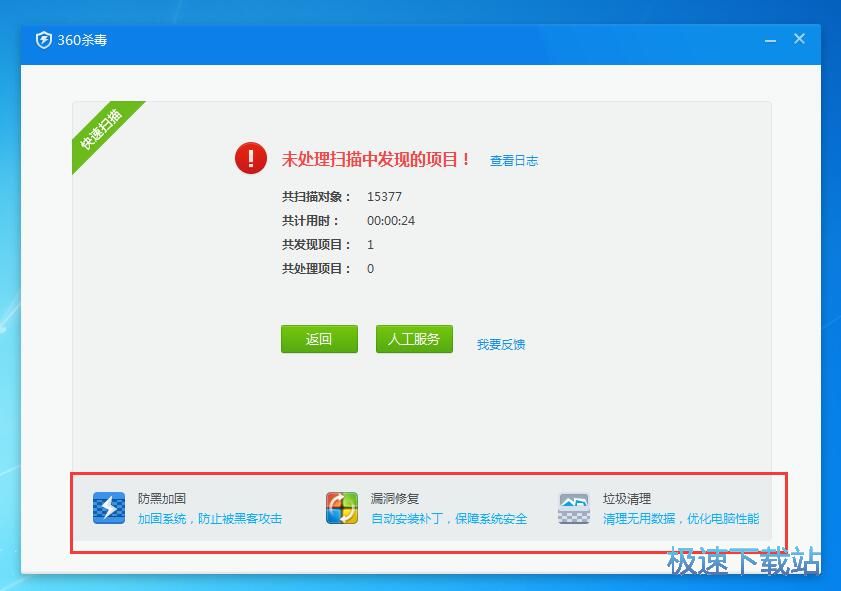841x591 pixels.
Task: Minimize the 360杀毒 window
Action: pyautogui.click(x=770, y=40)
